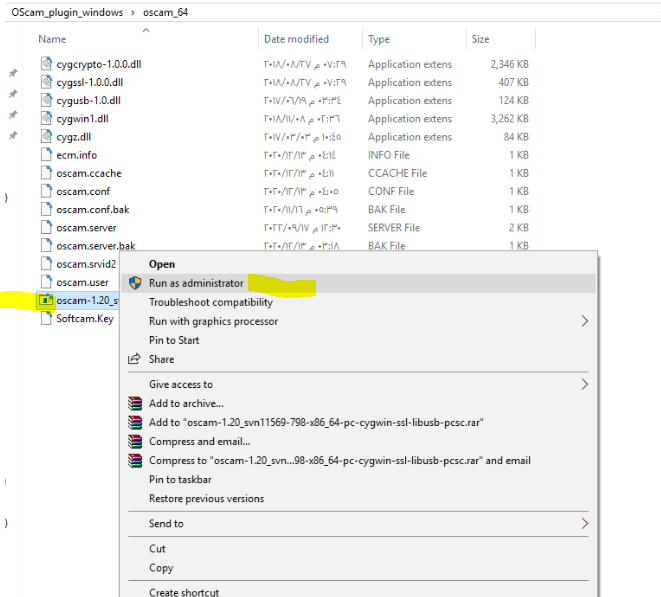Select the ecm.info file name
The height and width of the screenshot is (597, 661).
coord(76,155)
